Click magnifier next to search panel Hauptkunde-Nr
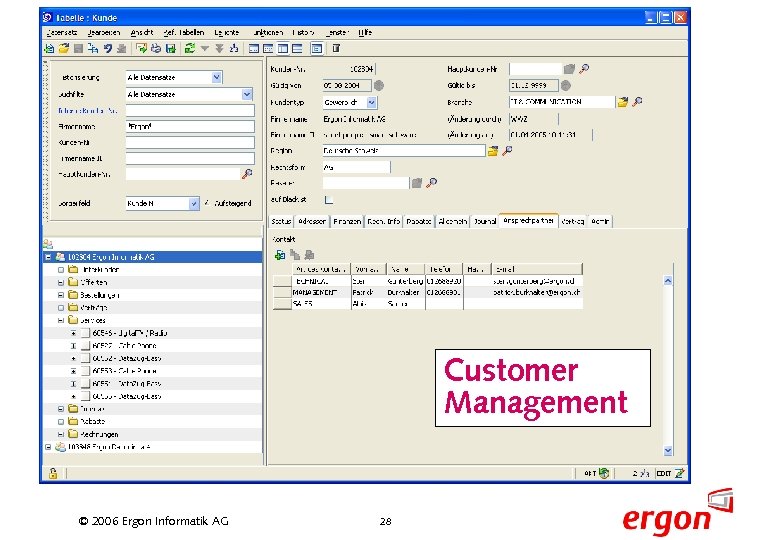The height and width of the screenshot is (540, 780). pos(247,174)
